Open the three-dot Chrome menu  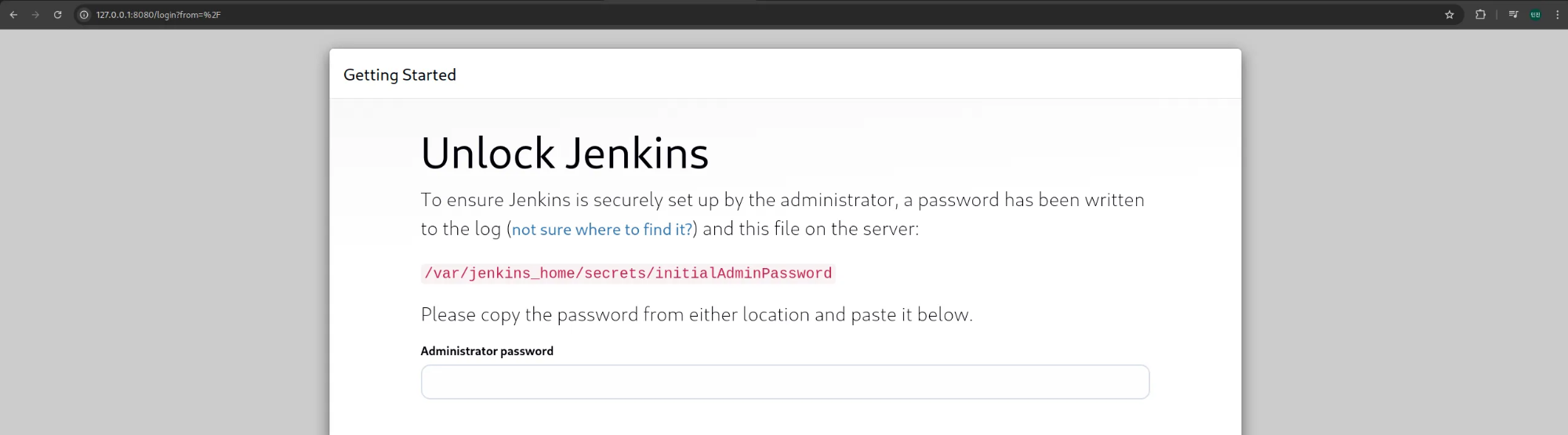(1557, 15)
